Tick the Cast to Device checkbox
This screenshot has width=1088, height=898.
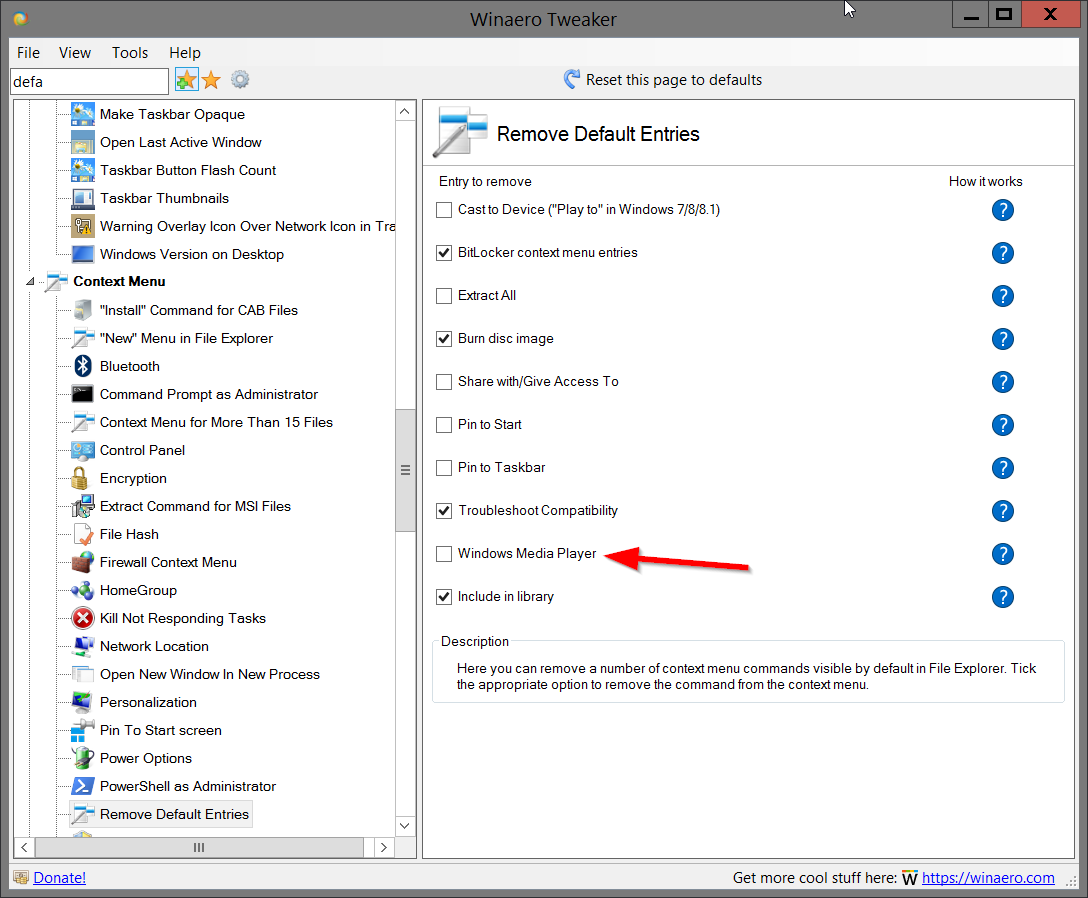444,210
